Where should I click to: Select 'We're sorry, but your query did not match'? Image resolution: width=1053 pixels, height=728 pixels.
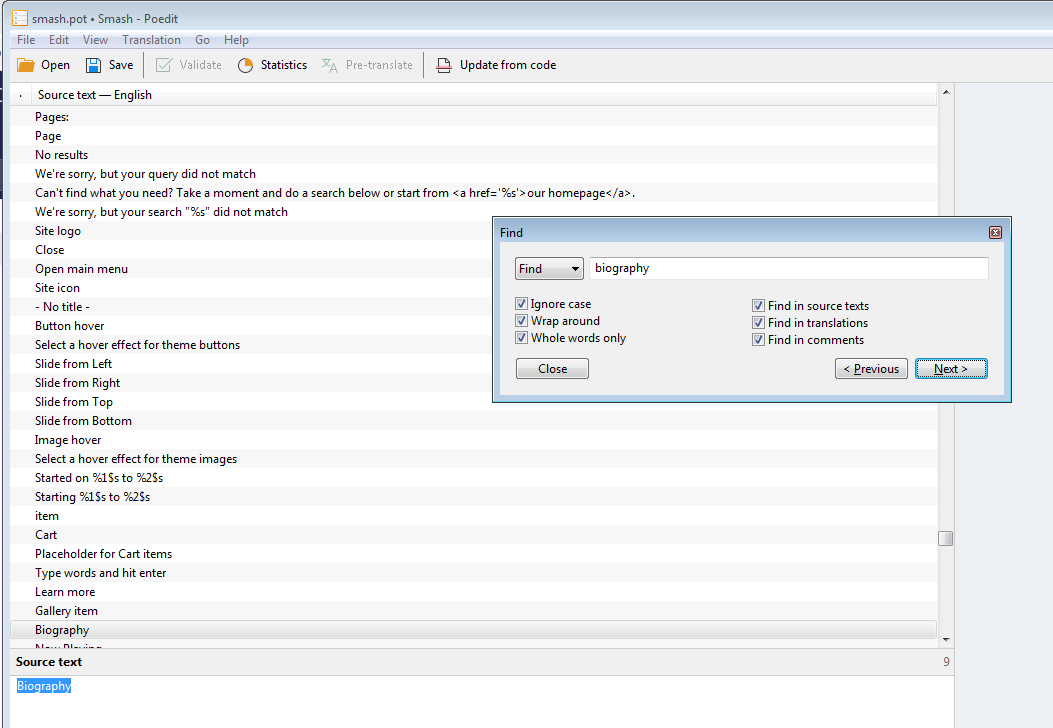click(x=473, y=174)
